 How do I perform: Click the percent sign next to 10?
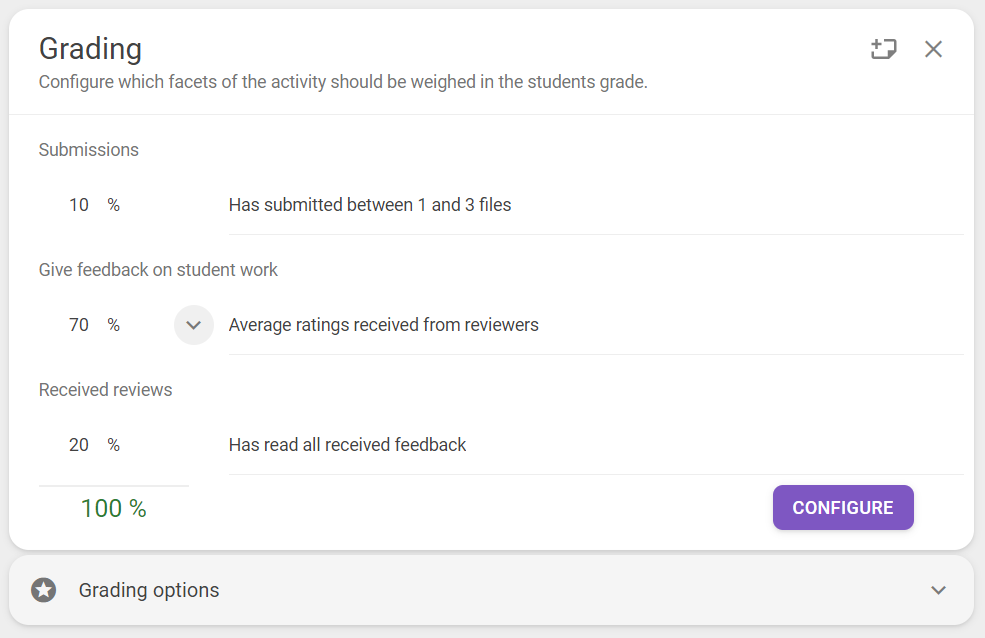click(113, 205)
